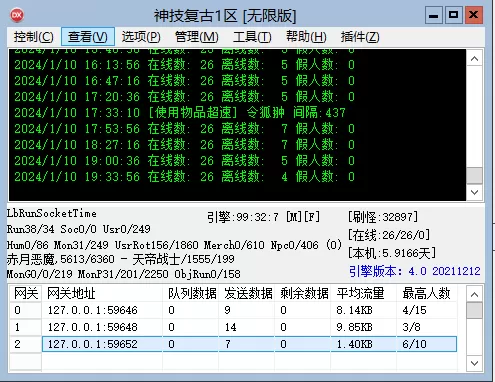Click the [刷怪:32897] status text
This screenshot has width=495, height=382.
(x=383, y=217)
